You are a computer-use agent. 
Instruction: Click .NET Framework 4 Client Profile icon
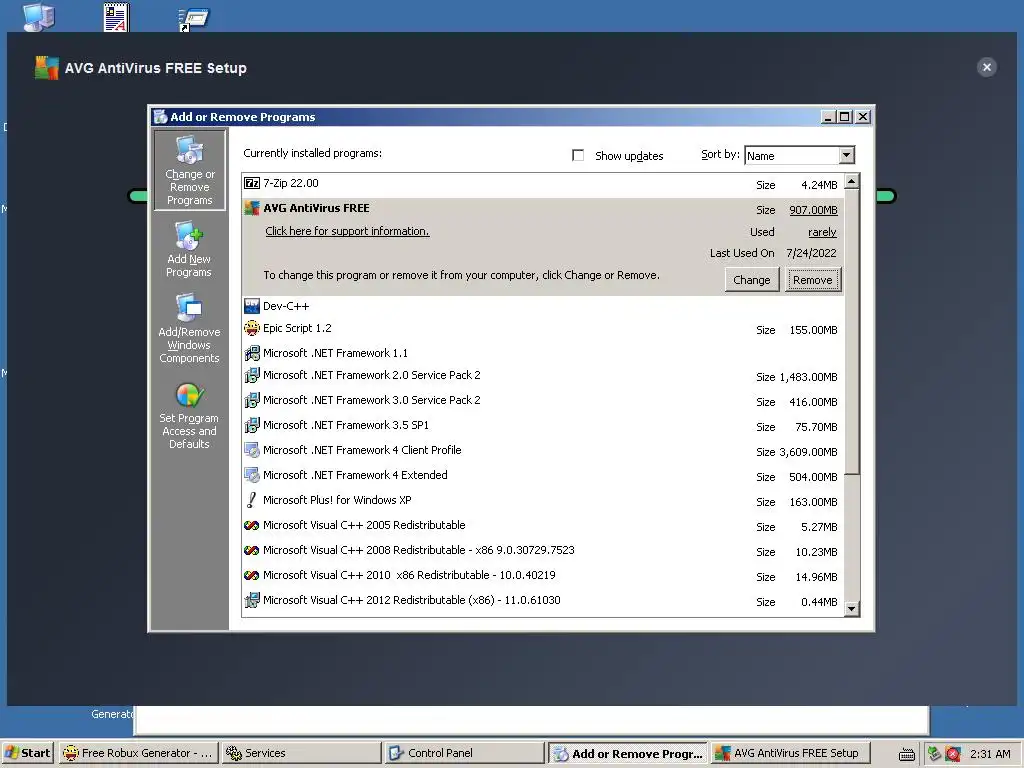(x=251, y=450)
